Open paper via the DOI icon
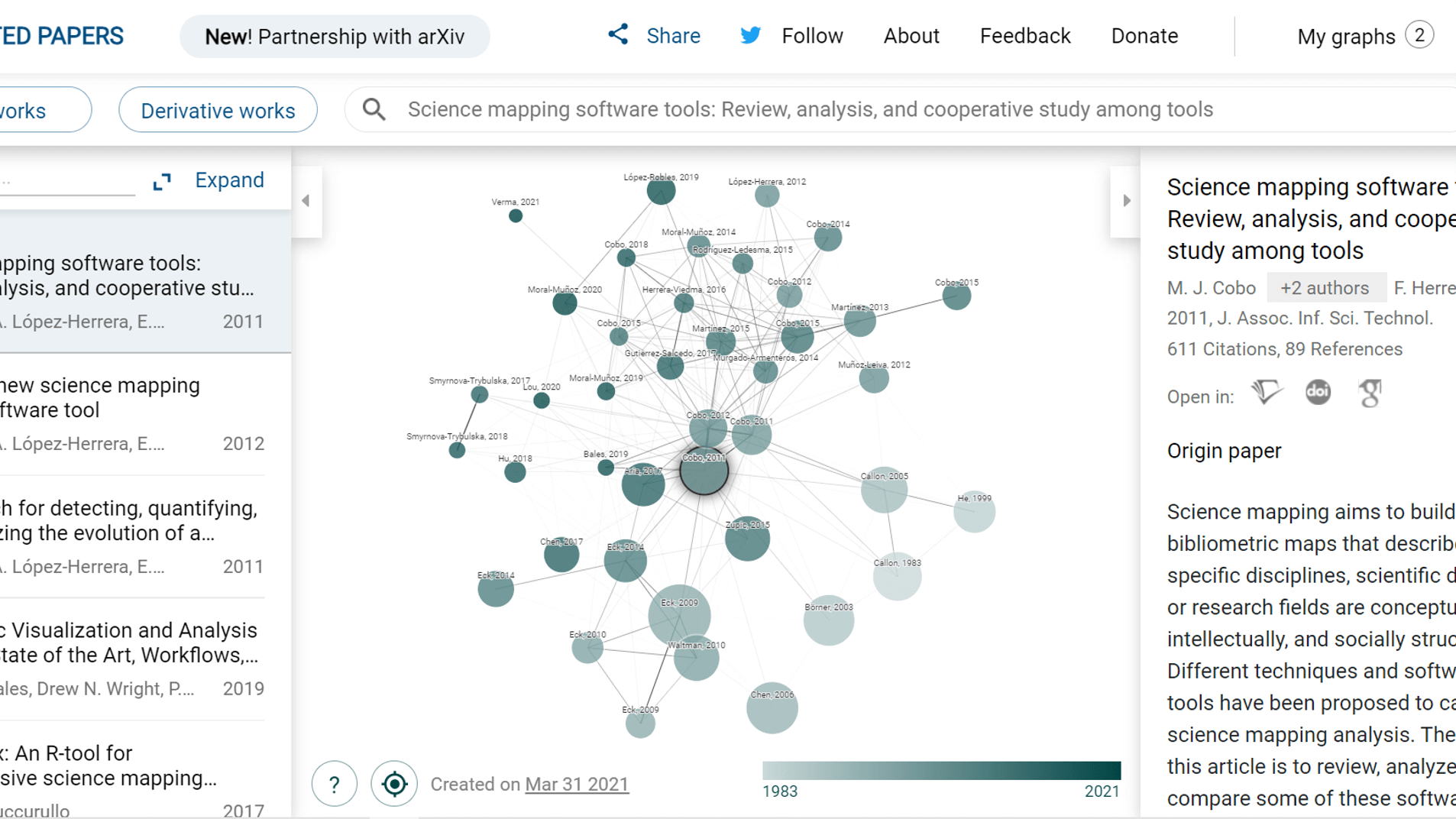This screenshot has height=819, width=1456. (x=1318, y=393)
